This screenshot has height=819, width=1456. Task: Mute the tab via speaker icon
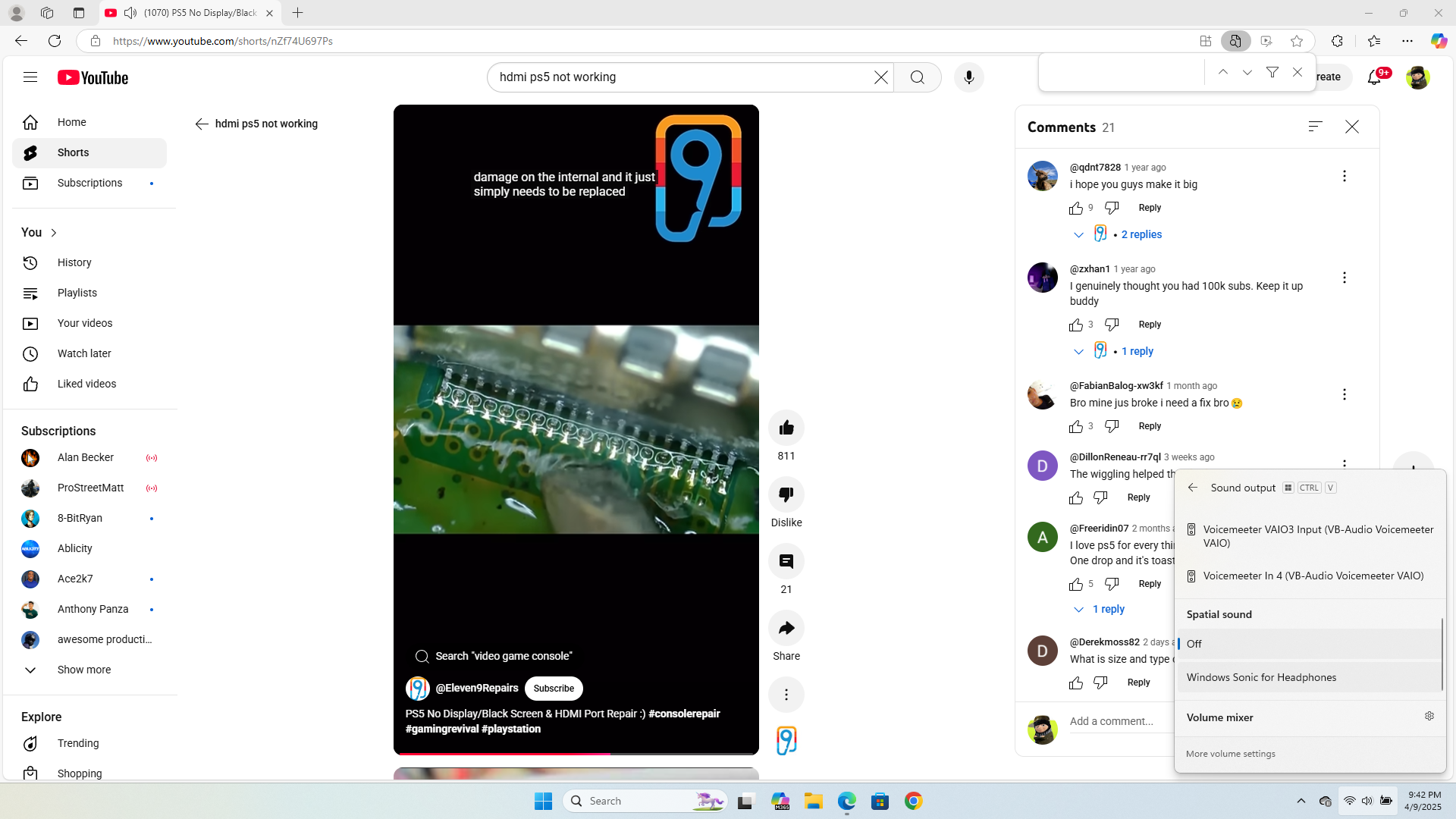tap(130, 13)
